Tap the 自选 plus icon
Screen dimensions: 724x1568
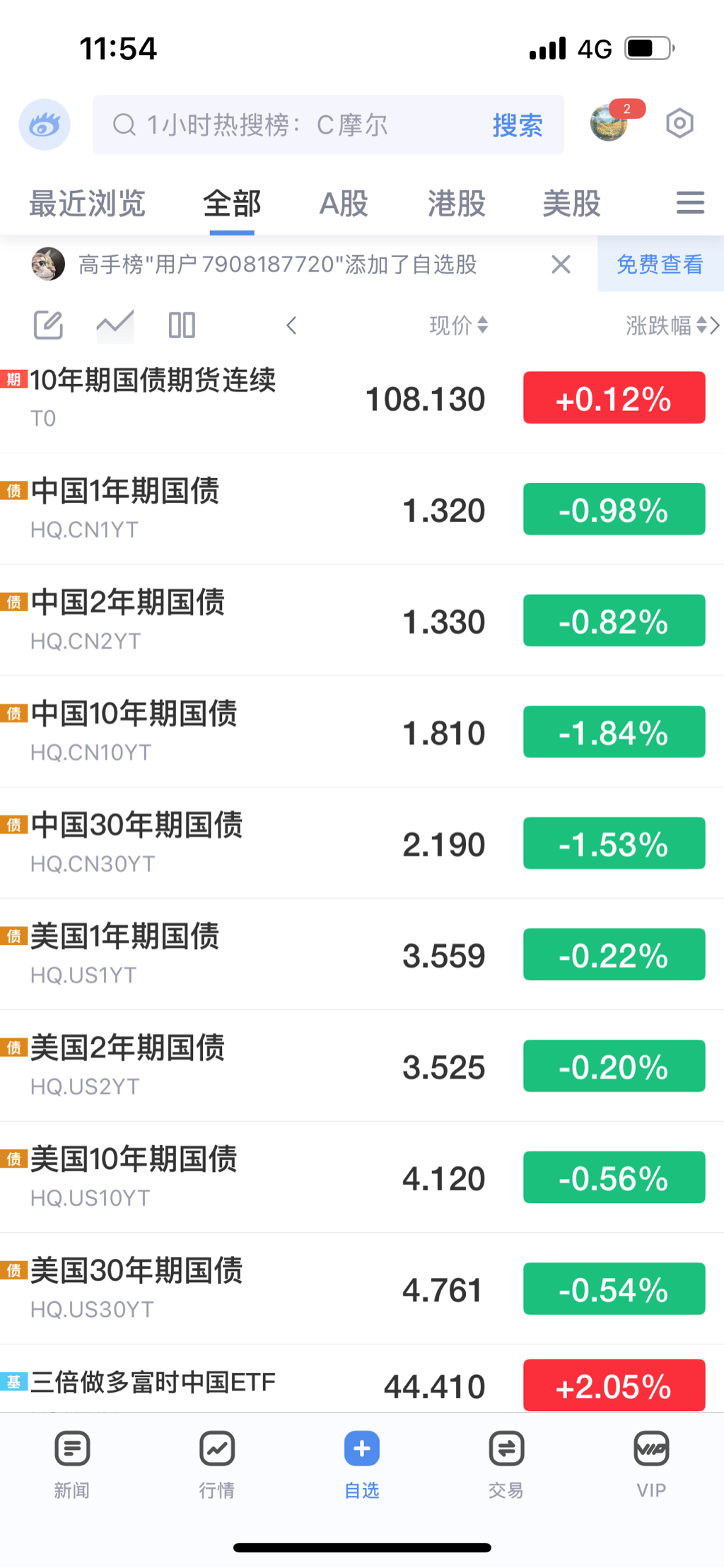pos(362,1449)
